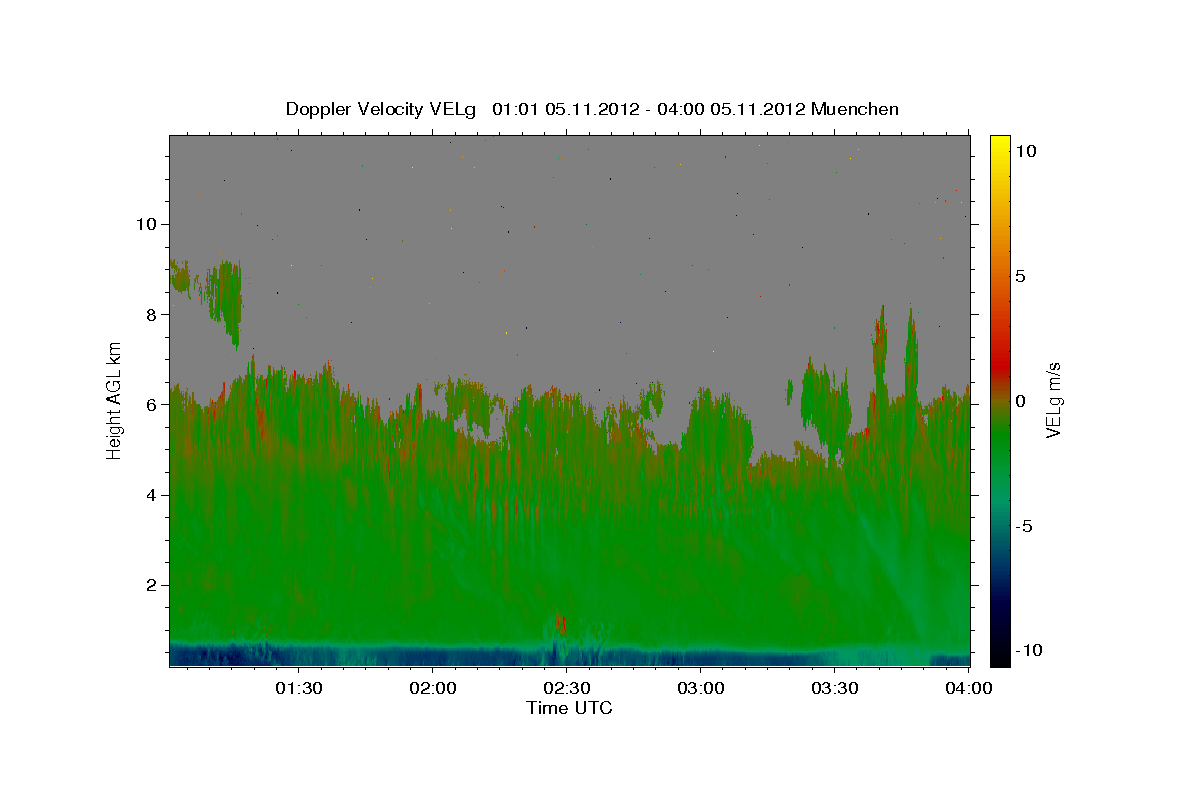Click the colorbar value 10 label

click(1025, 151)
